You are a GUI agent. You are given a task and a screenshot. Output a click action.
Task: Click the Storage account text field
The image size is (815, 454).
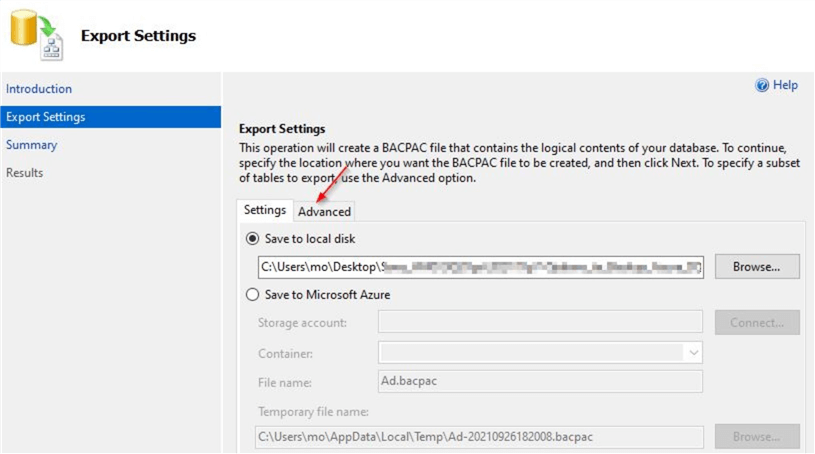[x=539, y=322]
